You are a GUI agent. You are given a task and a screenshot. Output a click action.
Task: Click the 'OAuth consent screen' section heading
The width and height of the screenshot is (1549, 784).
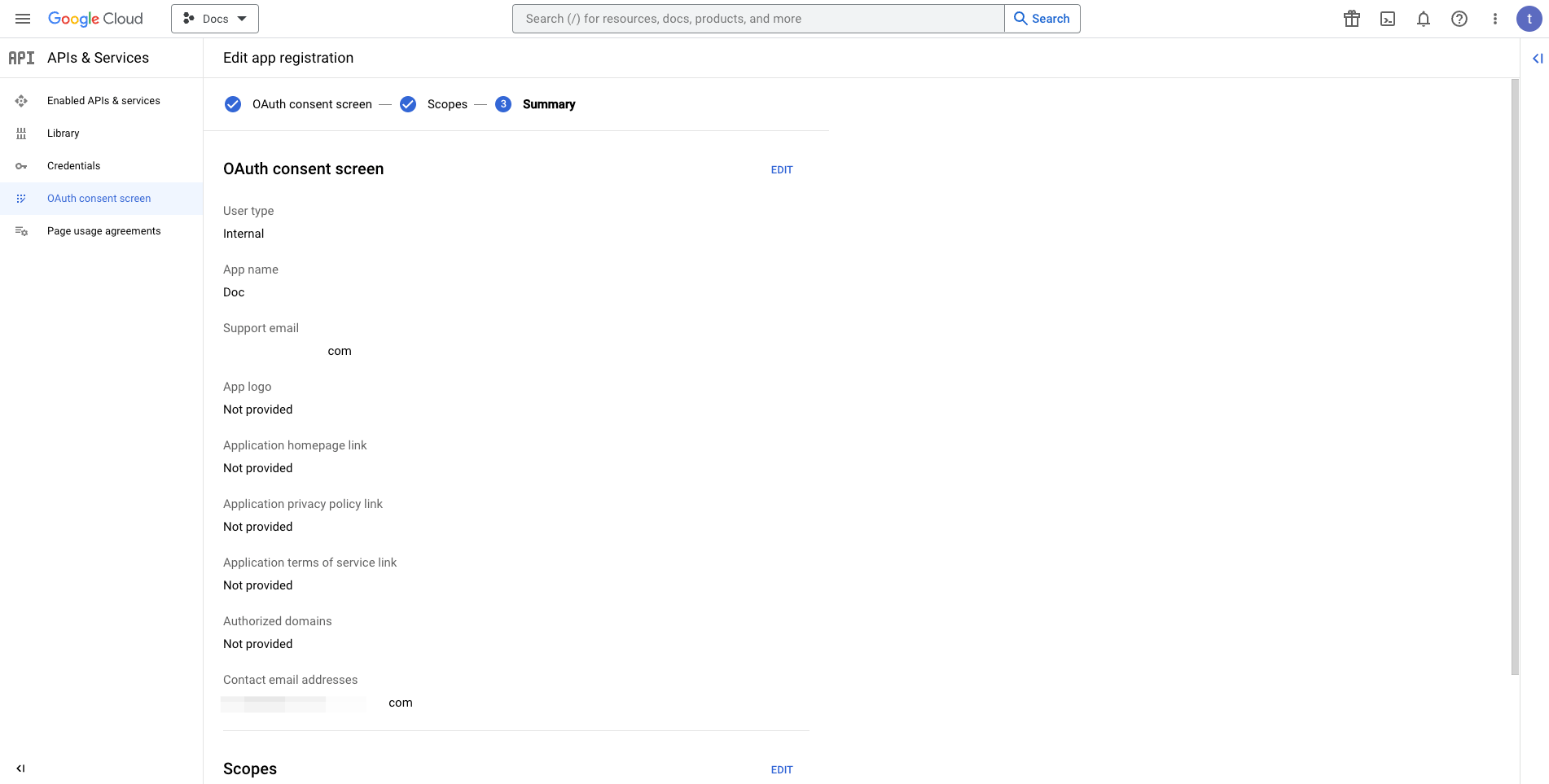303,169
